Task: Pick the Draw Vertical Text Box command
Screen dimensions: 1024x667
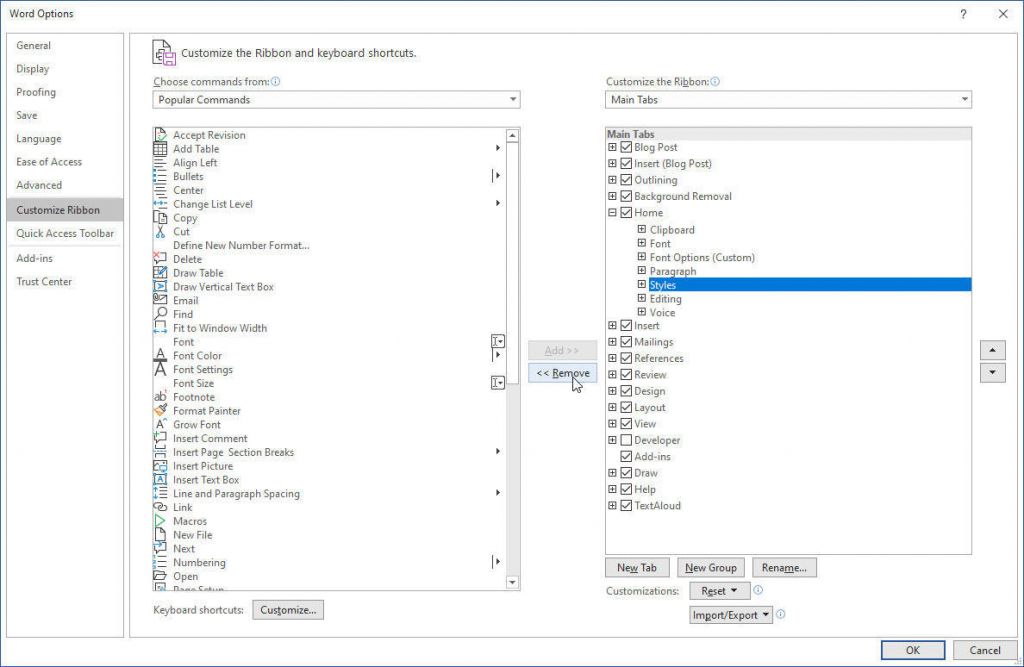Action: 223,286
